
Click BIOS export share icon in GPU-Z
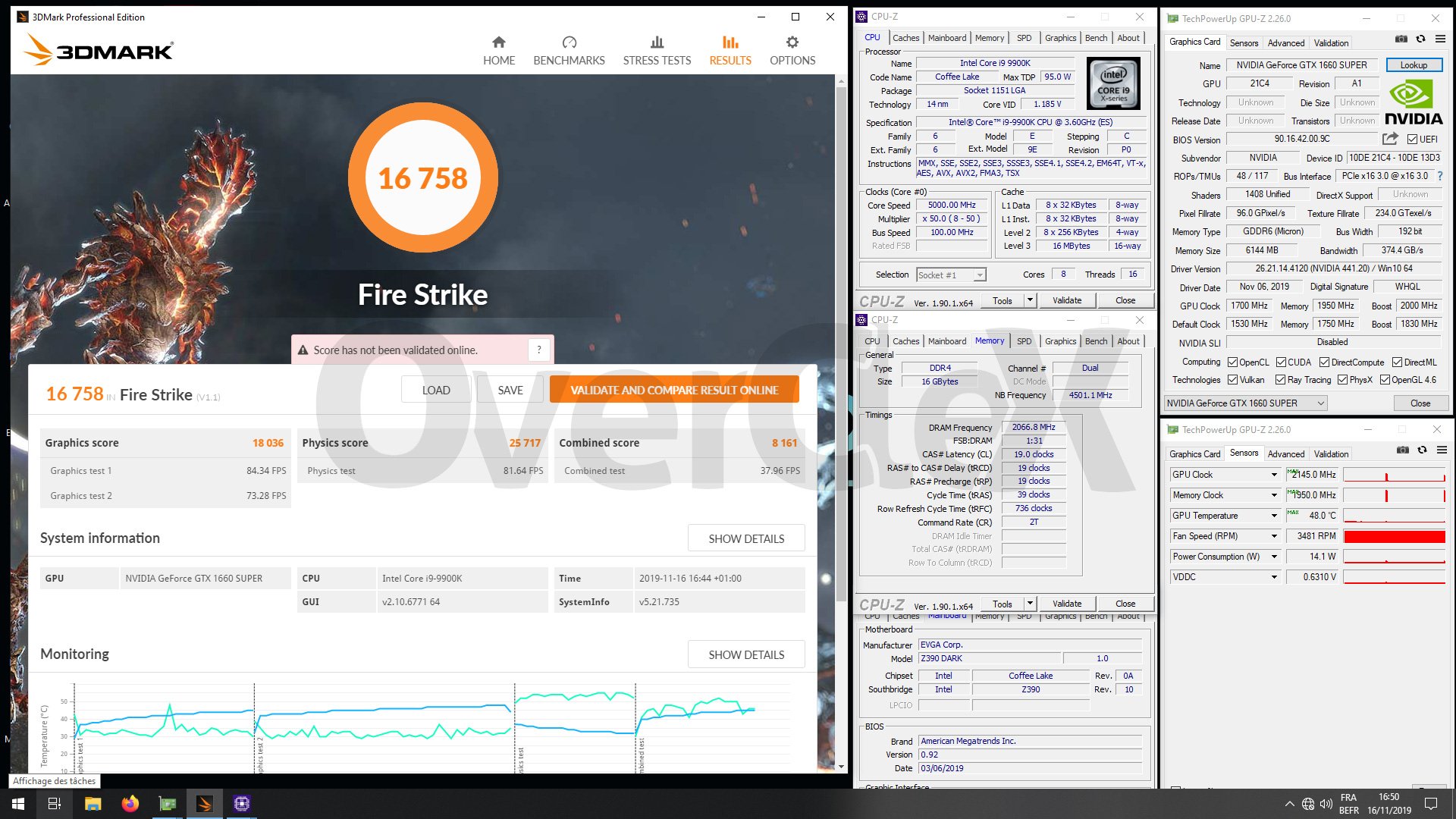coord(1390,139)
